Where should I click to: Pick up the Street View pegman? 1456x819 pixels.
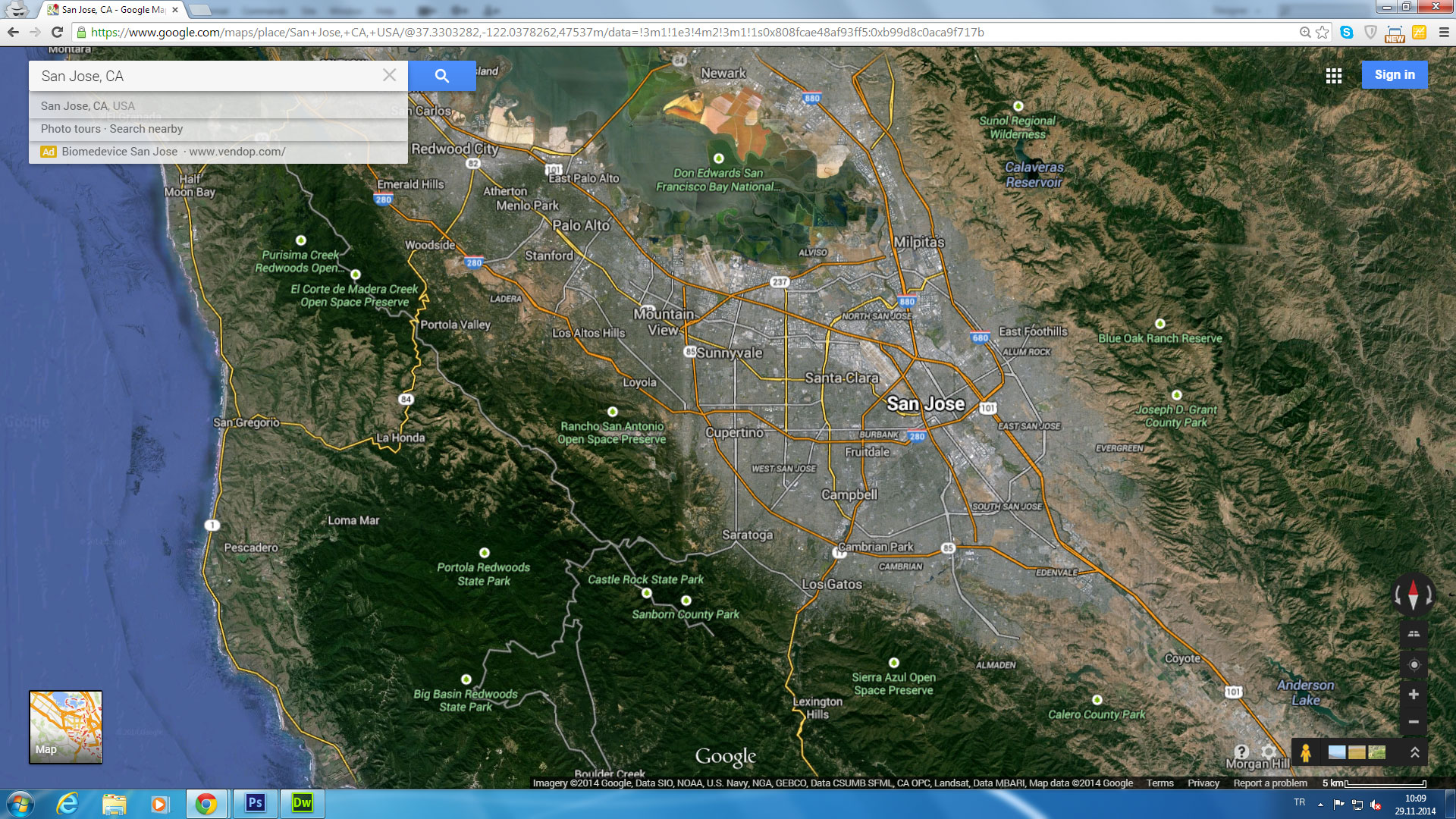1305,752
